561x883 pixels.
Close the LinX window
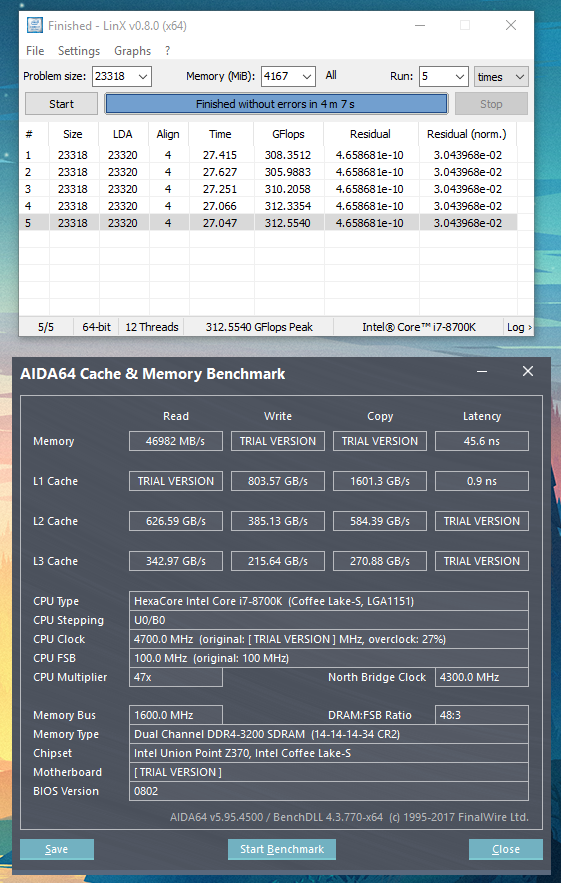(x=511, y=25)
